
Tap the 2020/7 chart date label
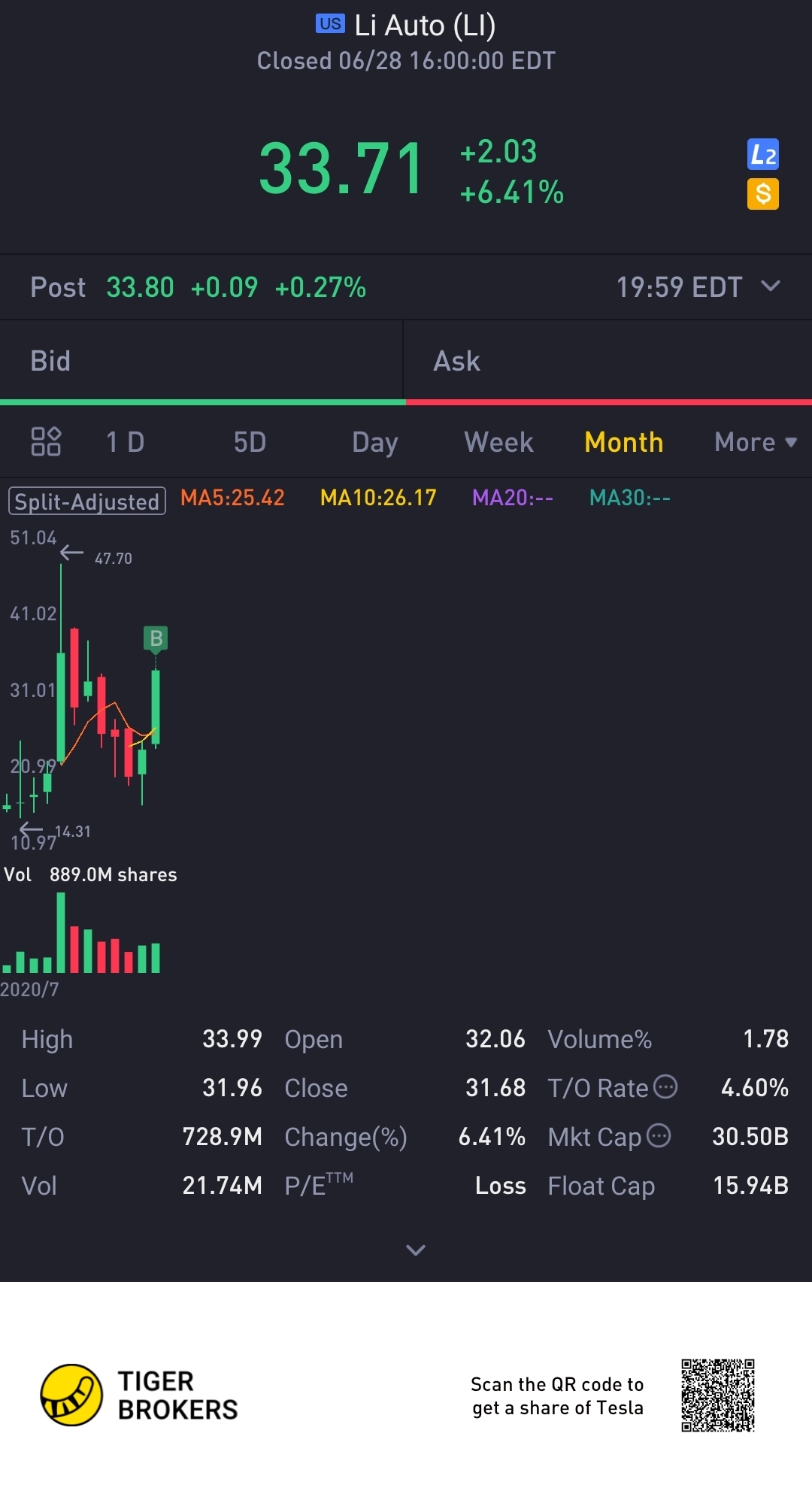tap(29, 989)
